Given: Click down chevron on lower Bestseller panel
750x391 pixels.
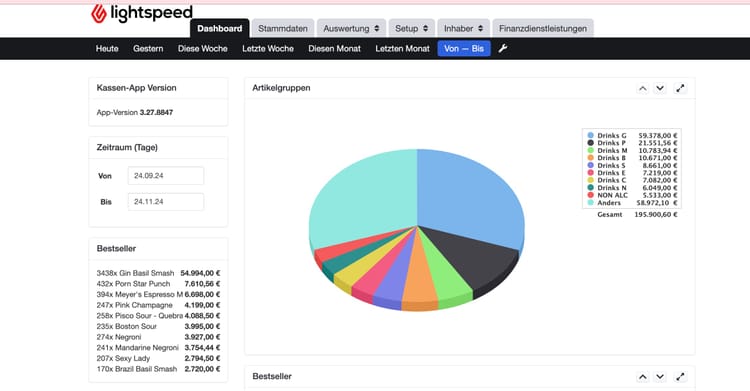Looking at the screenshot, I should click(x=660, y=377).
